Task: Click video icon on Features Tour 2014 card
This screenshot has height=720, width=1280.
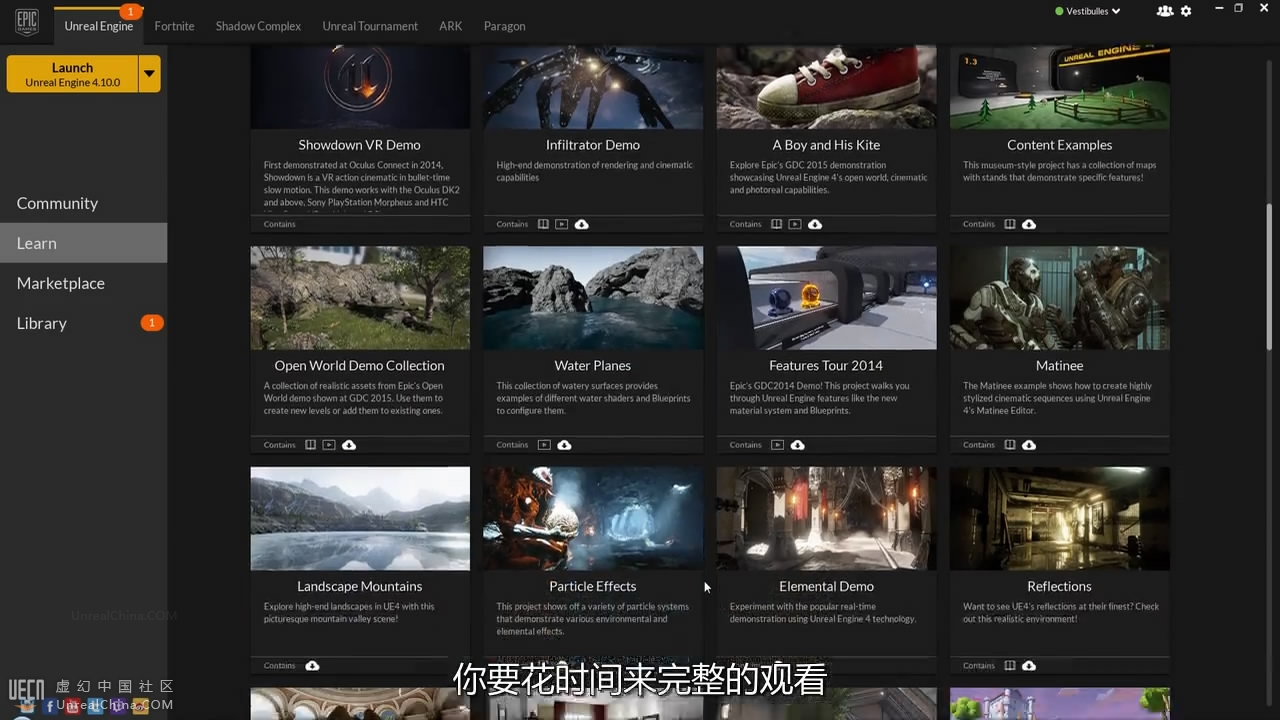Action: tap(777, 445)
